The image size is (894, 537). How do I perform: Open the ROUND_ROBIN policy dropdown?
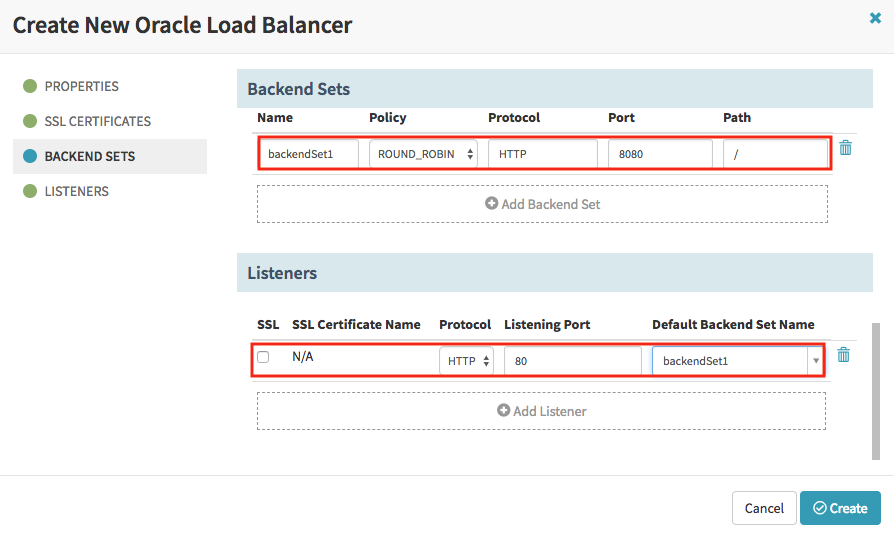[x=423, y=154]
